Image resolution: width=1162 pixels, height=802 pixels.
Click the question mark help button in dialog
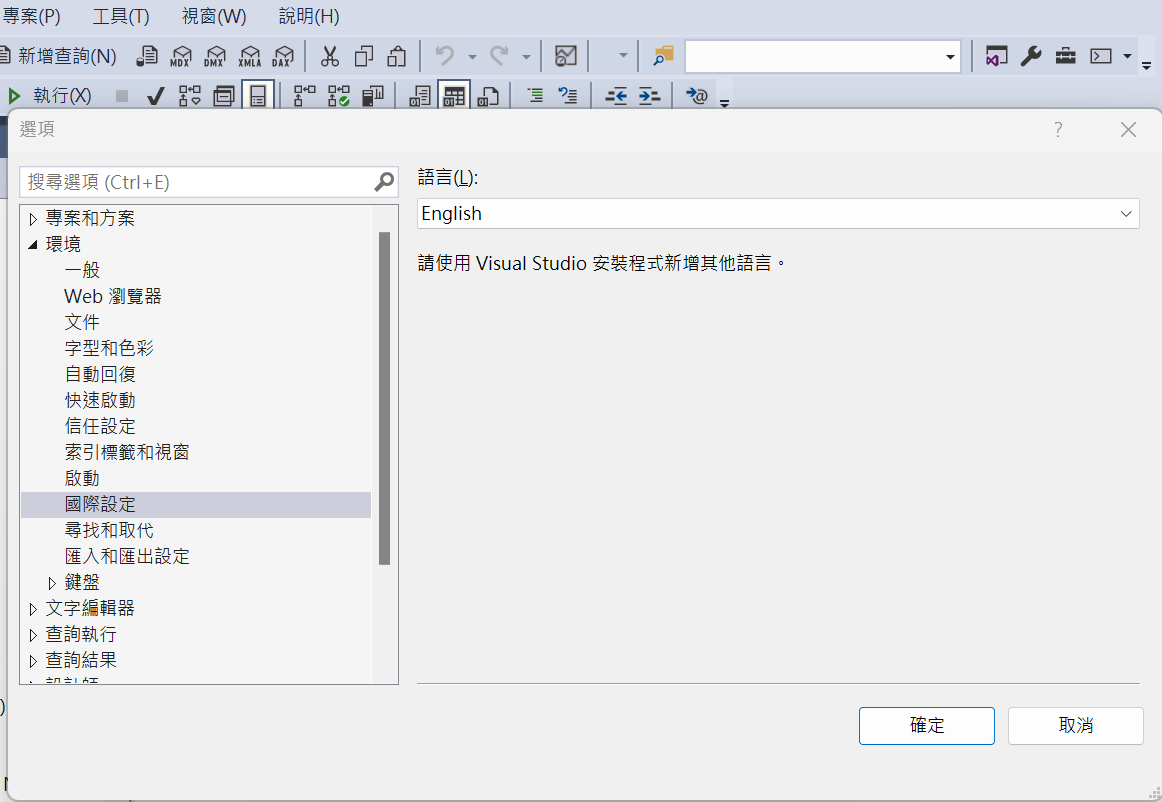(1058, 130)
